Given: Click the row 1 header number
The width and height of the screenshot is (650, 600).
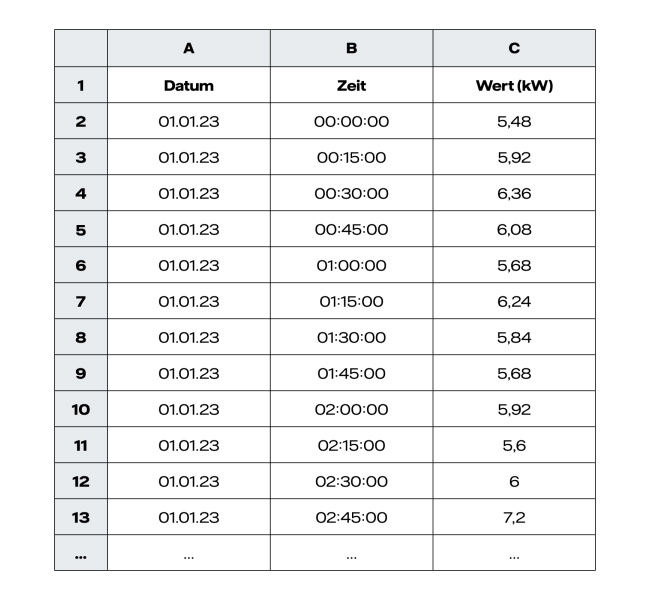Looking at the screenshot, I should pos(81,85).
